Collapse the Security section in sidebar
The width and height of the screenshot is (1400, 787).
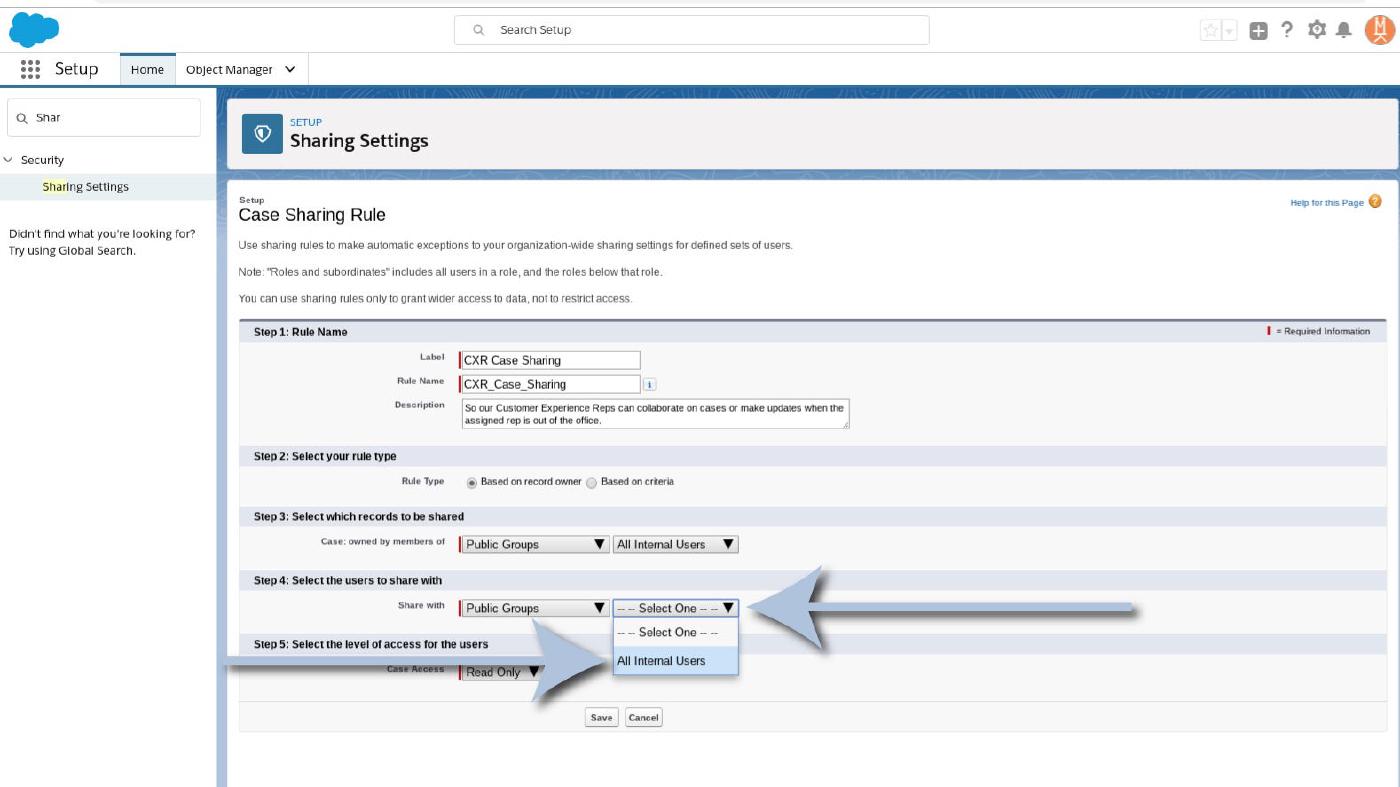tap(9, 160)
